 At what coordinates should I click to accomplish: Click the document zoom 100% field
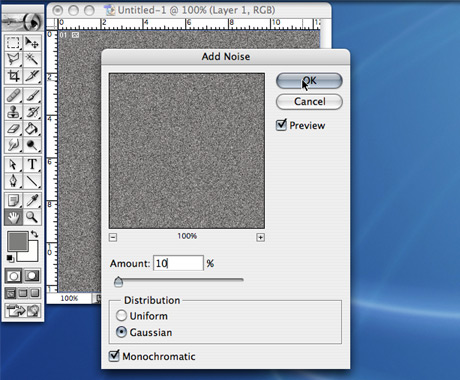(69, 298)
